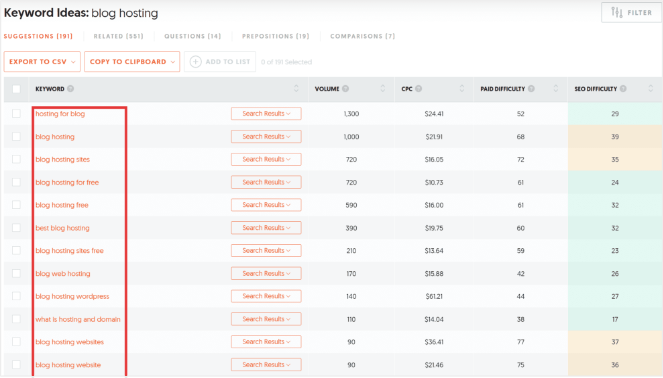This screenshot has height=378, width=663.
Task: Open keyword link 'blog hosting sites'
Action: click(x=63, y=159)
